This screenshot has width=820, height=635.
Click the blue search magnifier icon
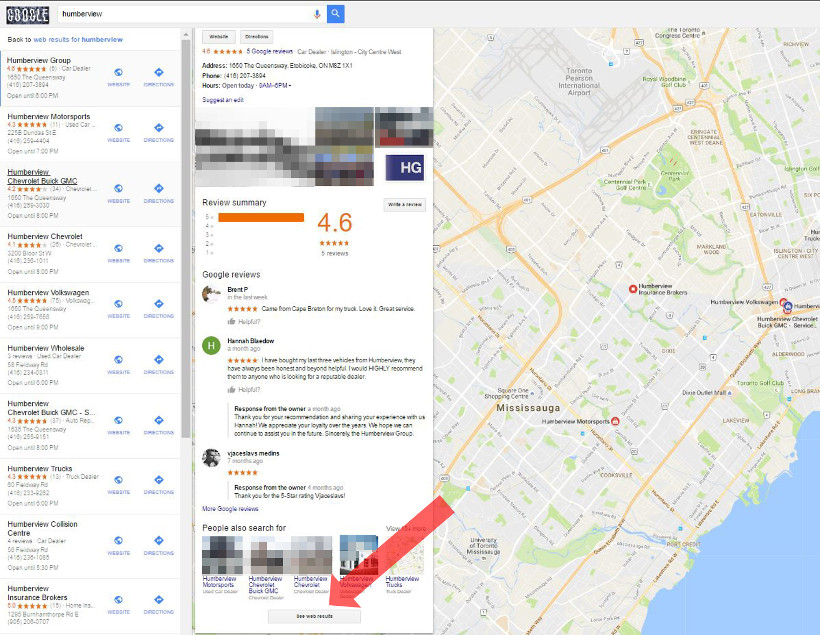pos(334,14)
